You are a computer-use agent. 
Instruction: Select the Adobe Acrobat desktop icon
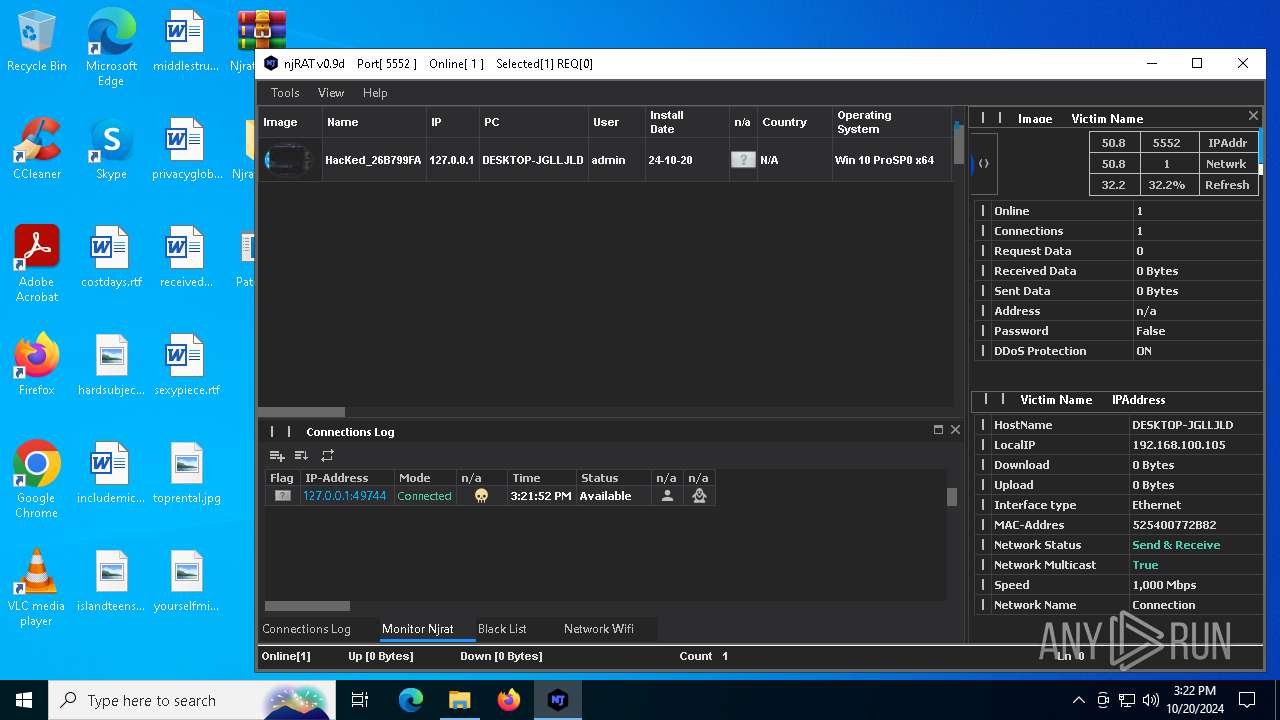point(37,264)
